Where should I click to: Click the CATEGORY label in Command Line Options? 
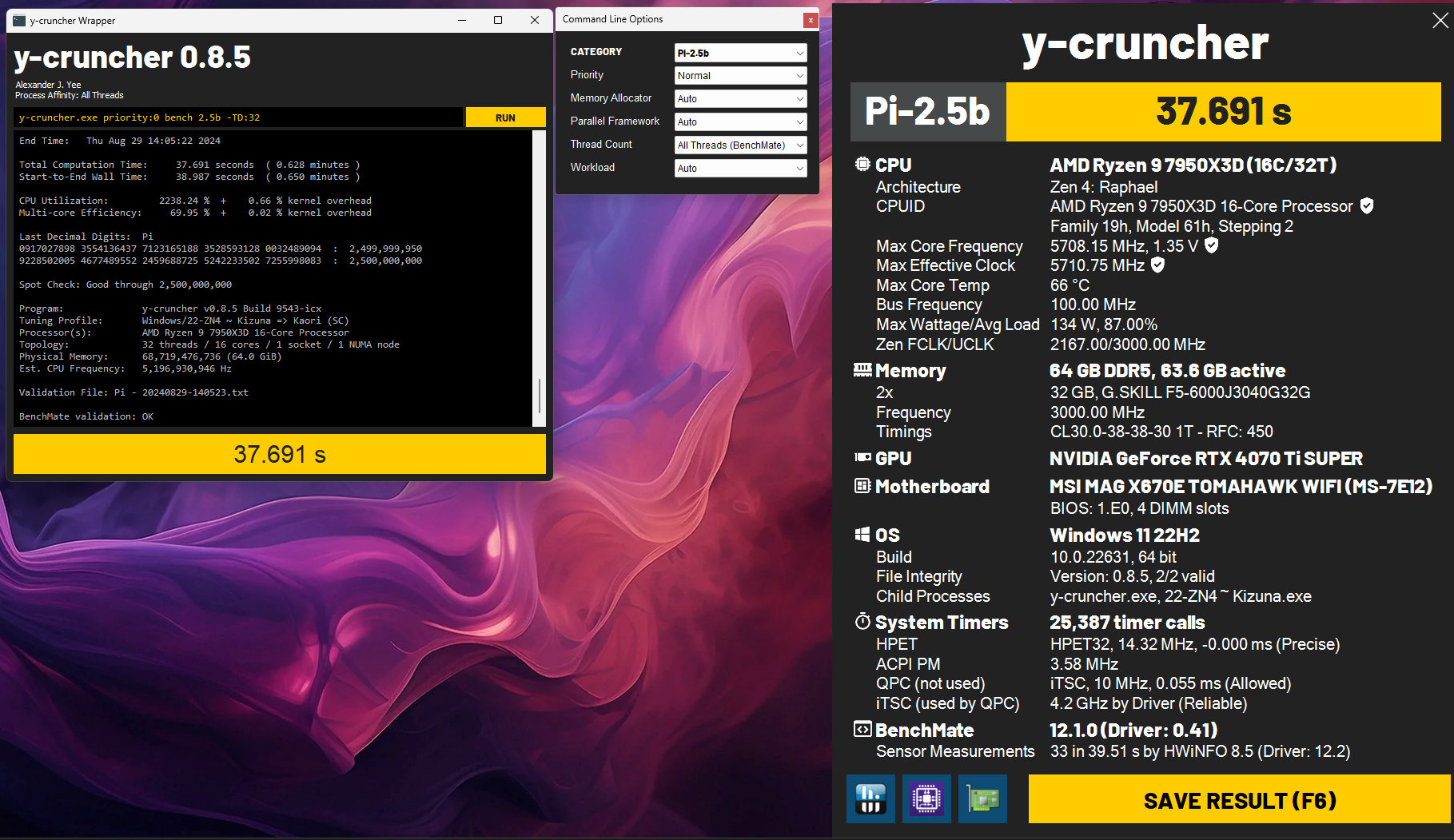[x=596, y=52]
